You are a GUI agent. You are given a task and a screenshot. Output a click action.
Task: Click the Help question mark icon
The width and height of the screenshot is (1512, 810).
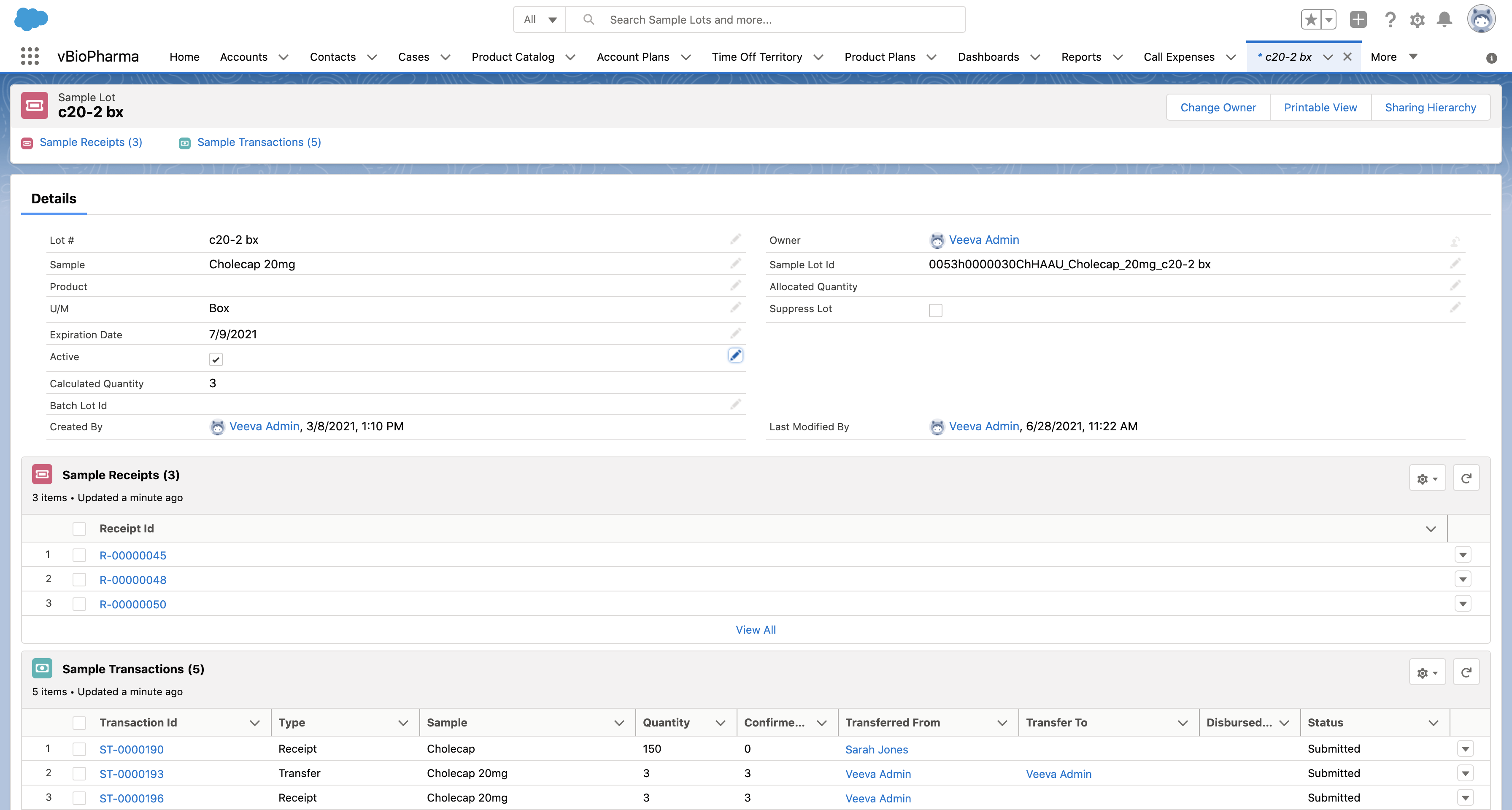pyautogui.click(x=1389, y=20)
